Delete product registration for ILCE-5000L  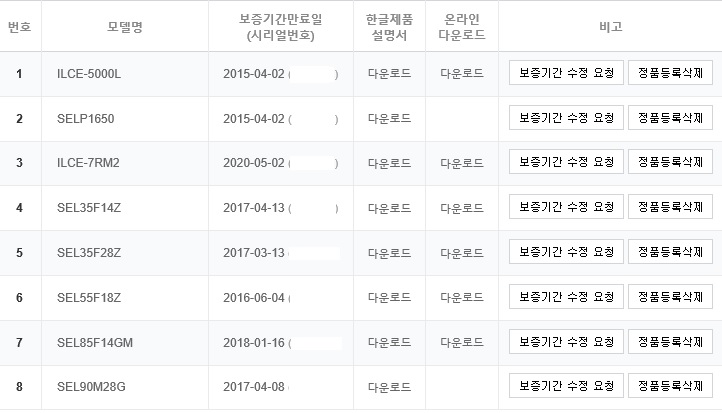(x=670, y=73)
